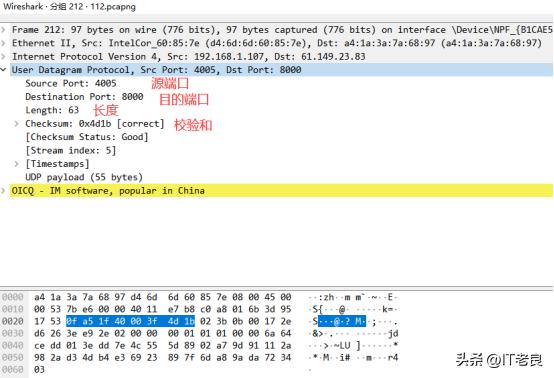Expand Internet Protocol Version 4 row
The image size is (554, 378).
click(3, 57)
